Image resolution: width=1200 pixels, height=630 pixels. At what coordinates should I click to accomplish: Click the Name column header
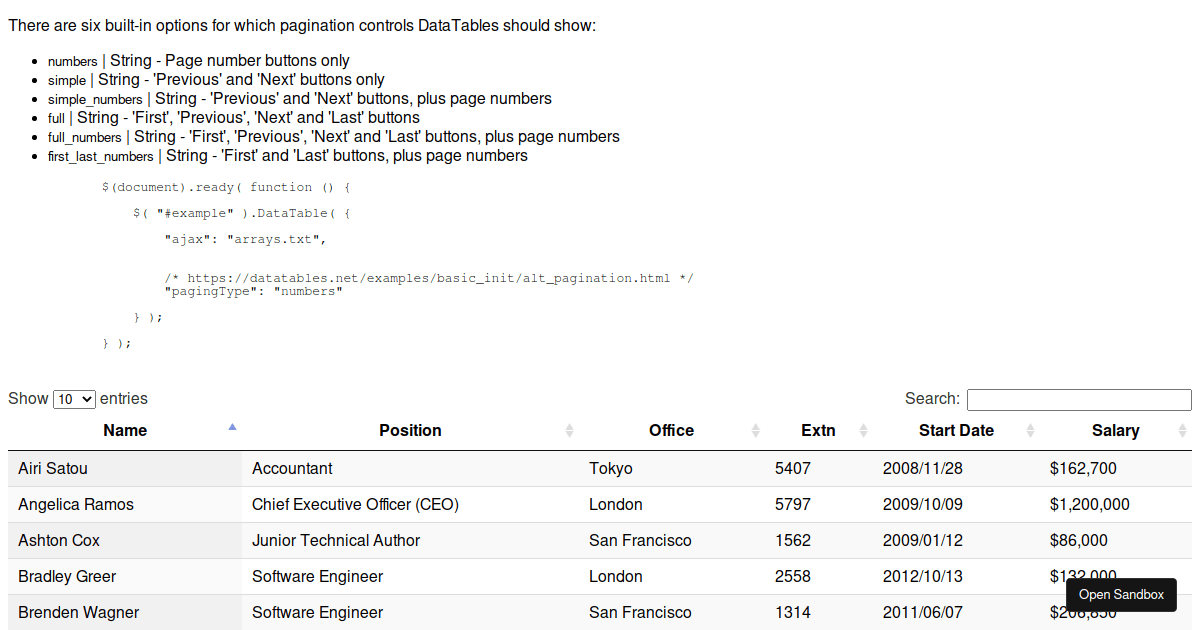(124, 430)
